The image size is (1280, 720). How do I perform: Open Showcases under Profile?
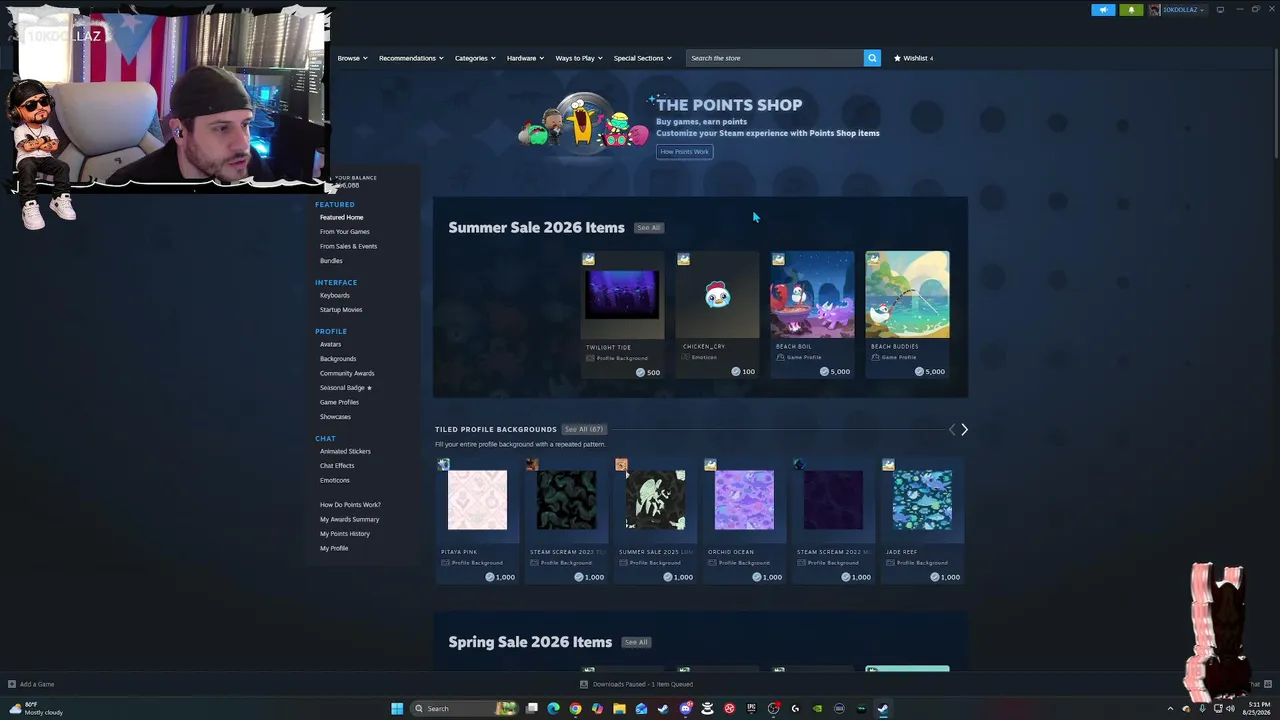pyautogui.click(x=335, y=417)
